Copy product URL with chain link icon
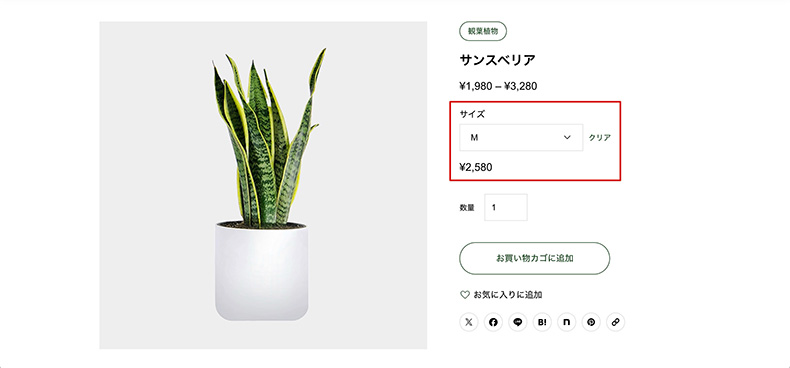The width and height of the screenshot is (790, 368). pos(615,322)
